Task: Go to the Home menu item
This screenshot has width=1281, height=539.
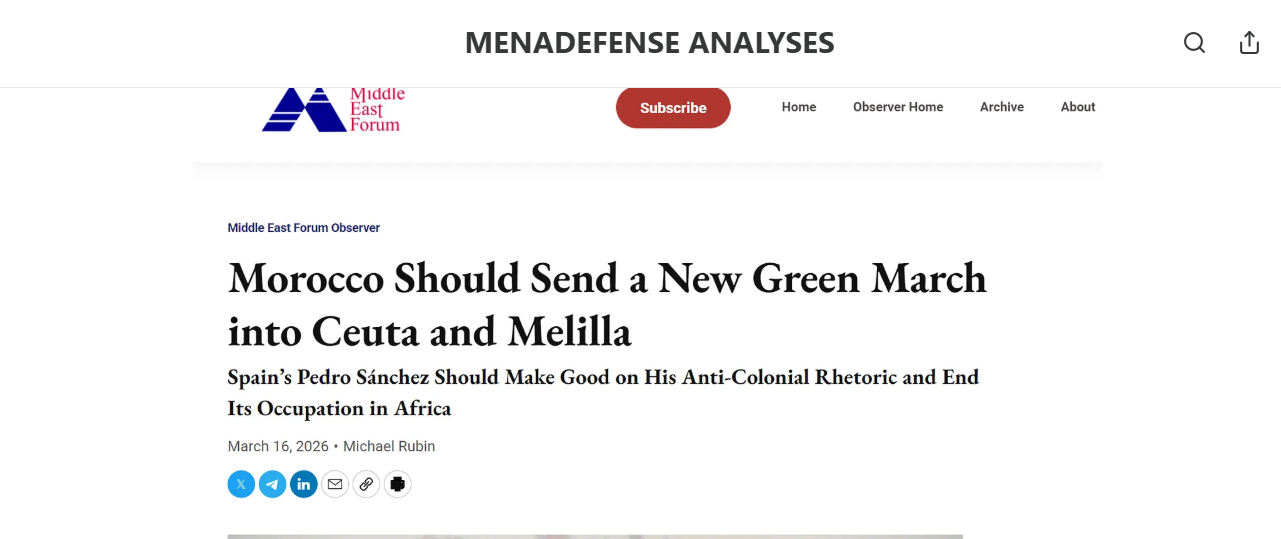Action: click(799, 107)
